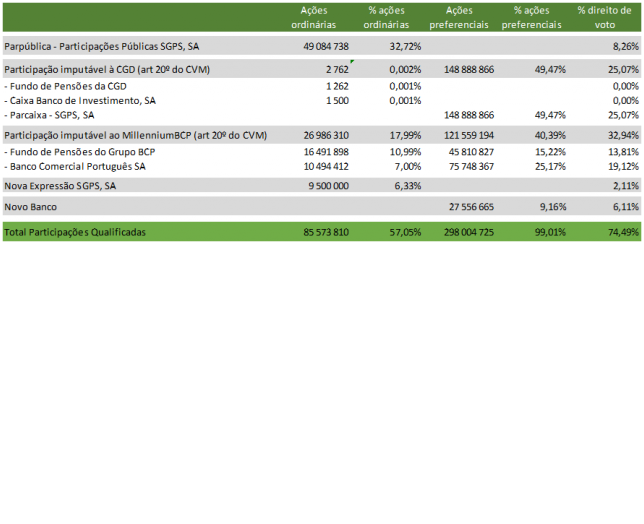This screenshot has height=524, width=644.
Task: Click the 26 986 310 cell
Action: 326,135
